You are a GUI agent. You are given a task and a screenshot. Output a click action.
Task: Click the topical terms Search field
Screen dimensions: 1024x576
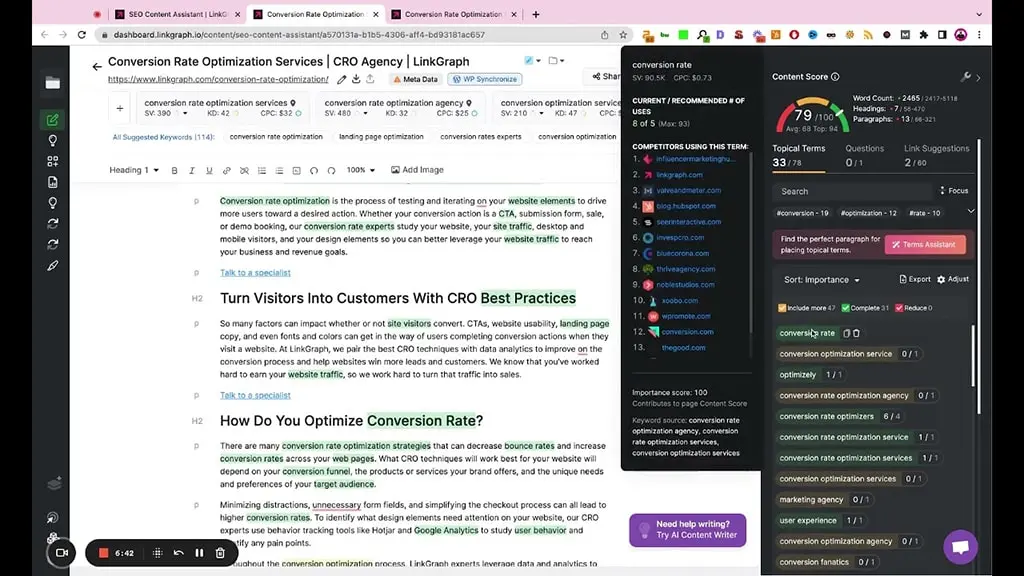point(850,191)
